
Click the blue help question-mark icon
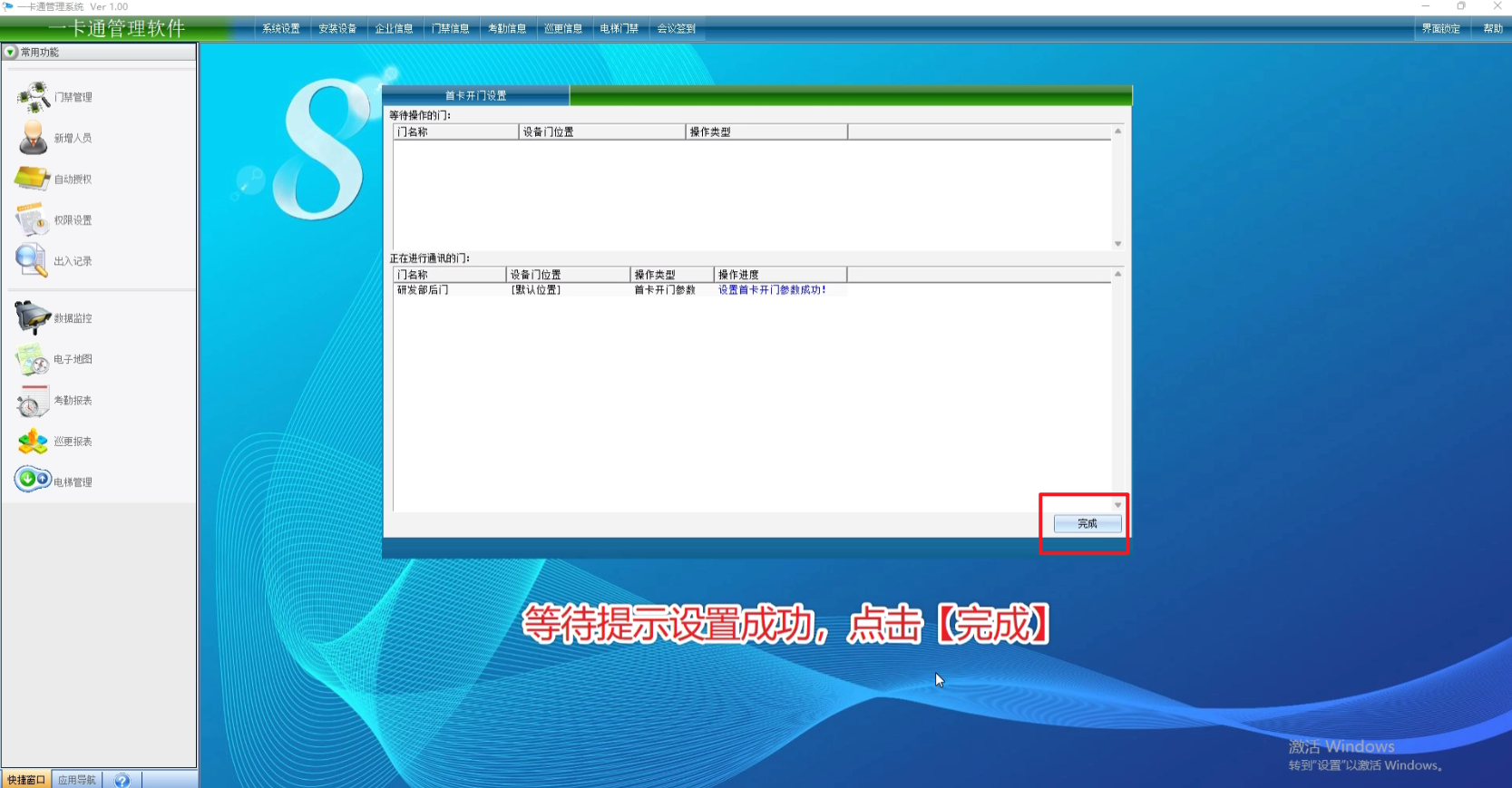(x=122, y=780)
